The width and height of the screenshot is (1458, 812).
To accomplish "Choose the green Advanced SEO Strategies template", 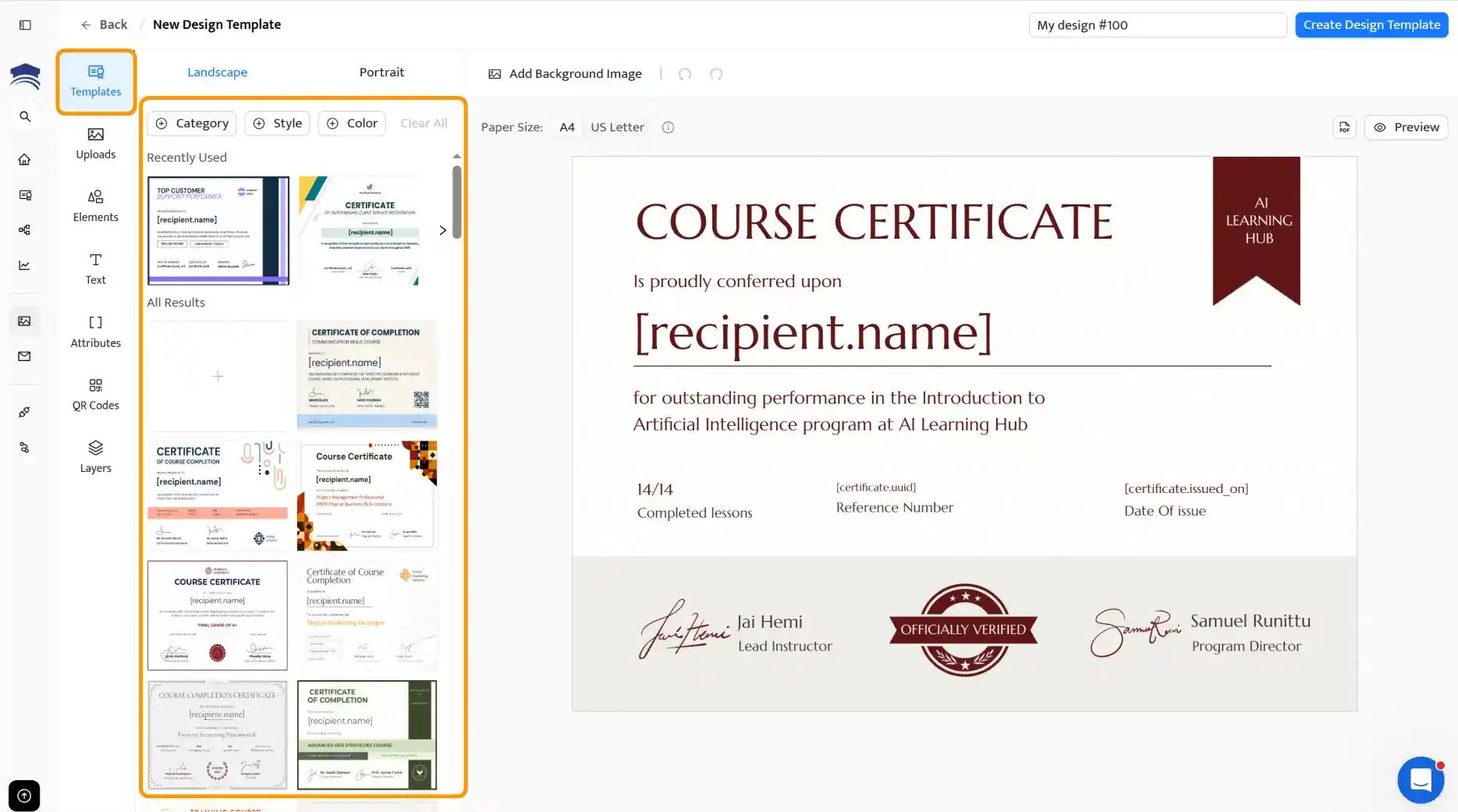I will [x=367, y=735].
